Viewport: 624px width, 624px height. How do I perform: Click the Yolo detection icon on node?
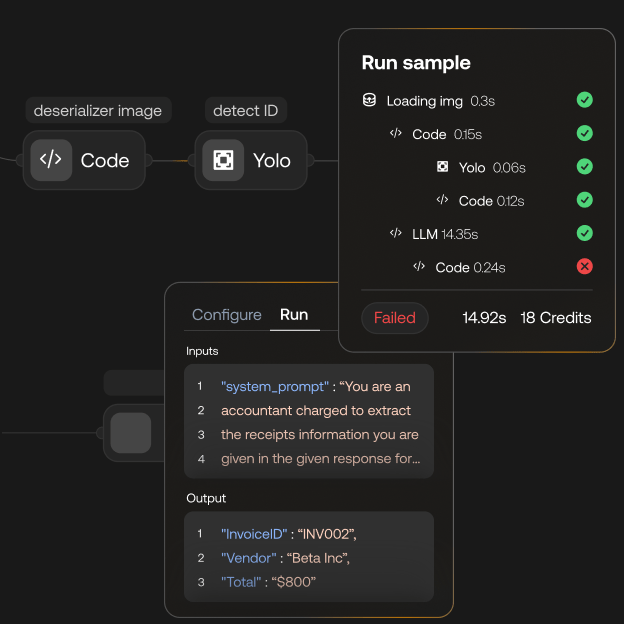tap(223, 160)
